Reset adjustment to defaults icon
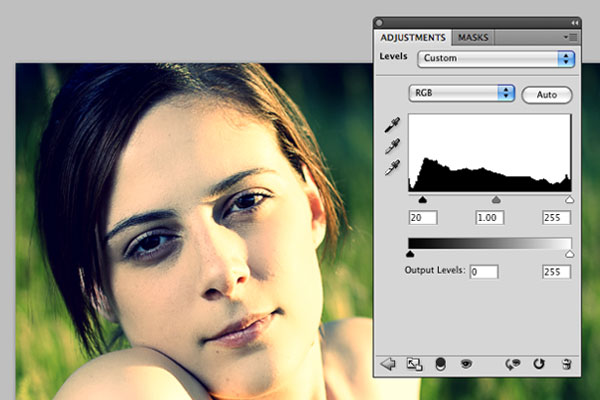 pyautogui.click(x=539, y=364)
